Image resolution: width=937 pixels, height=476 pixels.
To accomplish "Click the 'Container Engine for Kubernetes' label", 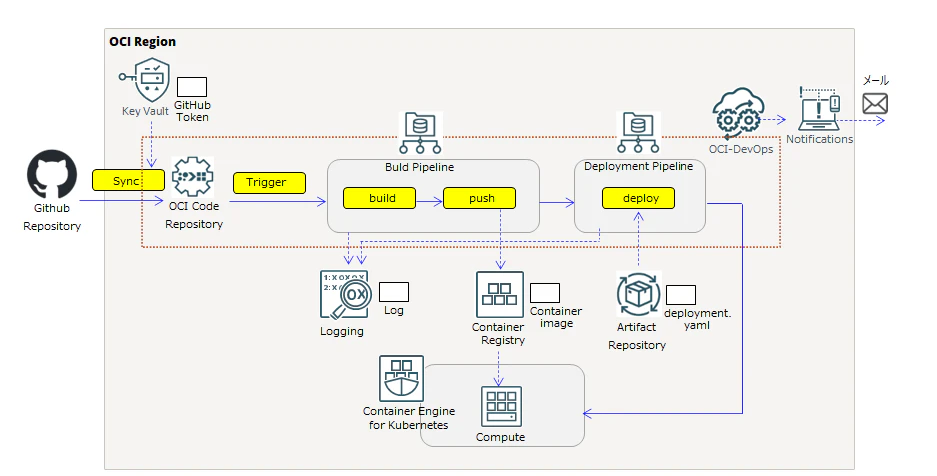I will pyautogui.click(x=409, y=418).
